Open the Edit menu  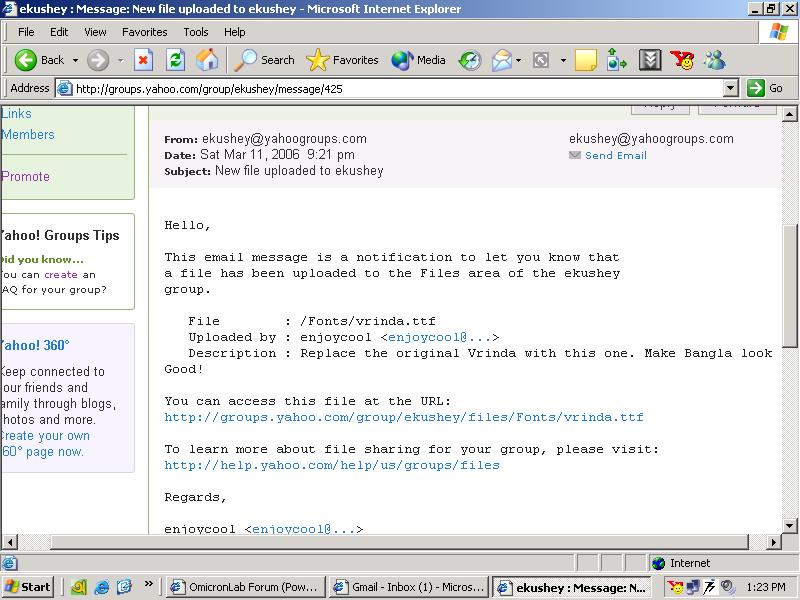click(59, 32)
